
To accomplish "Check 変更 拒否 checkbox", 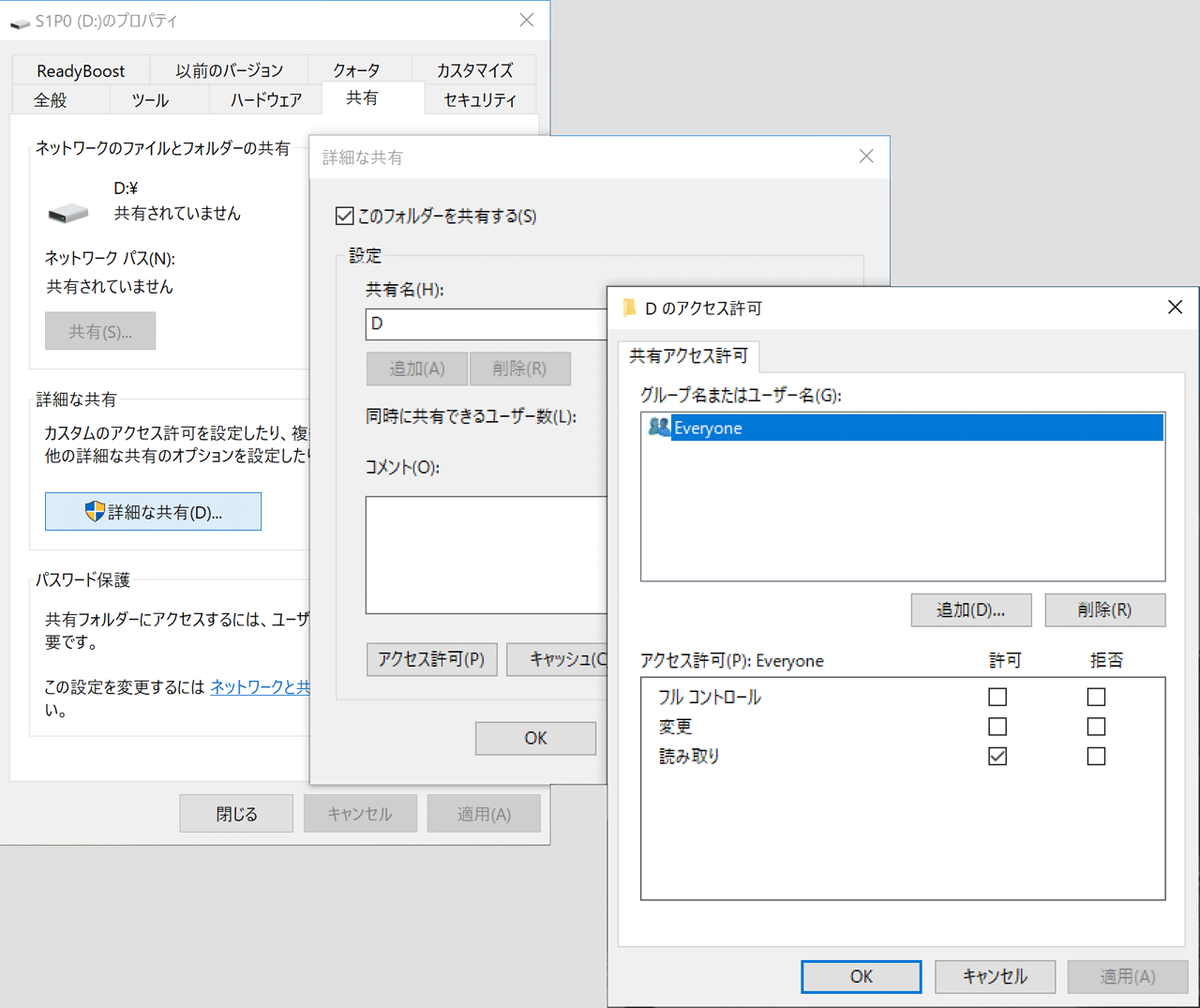I will 1096,727.
